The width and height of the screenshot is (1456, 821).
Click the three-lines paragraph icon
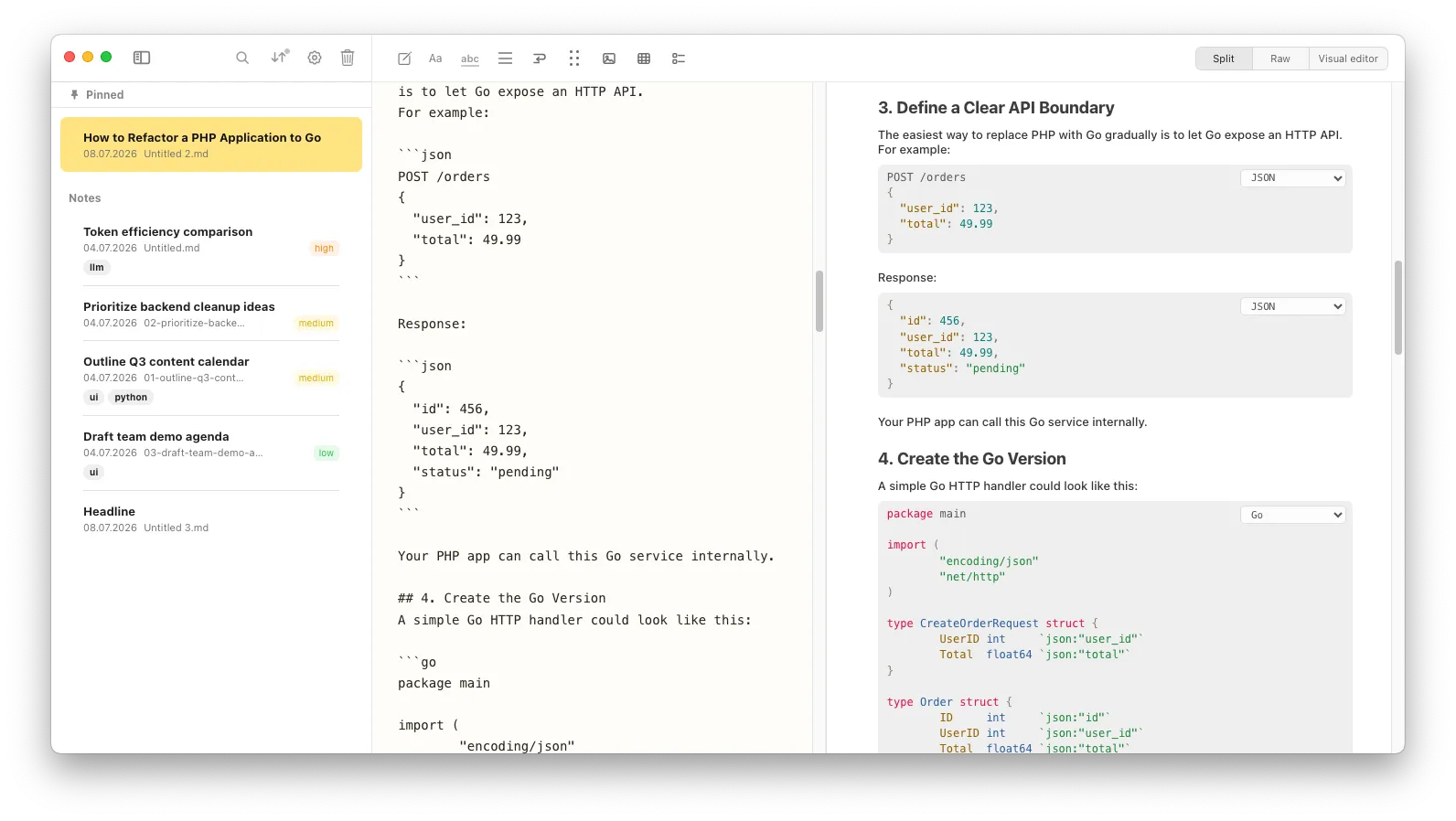[505, 59]
